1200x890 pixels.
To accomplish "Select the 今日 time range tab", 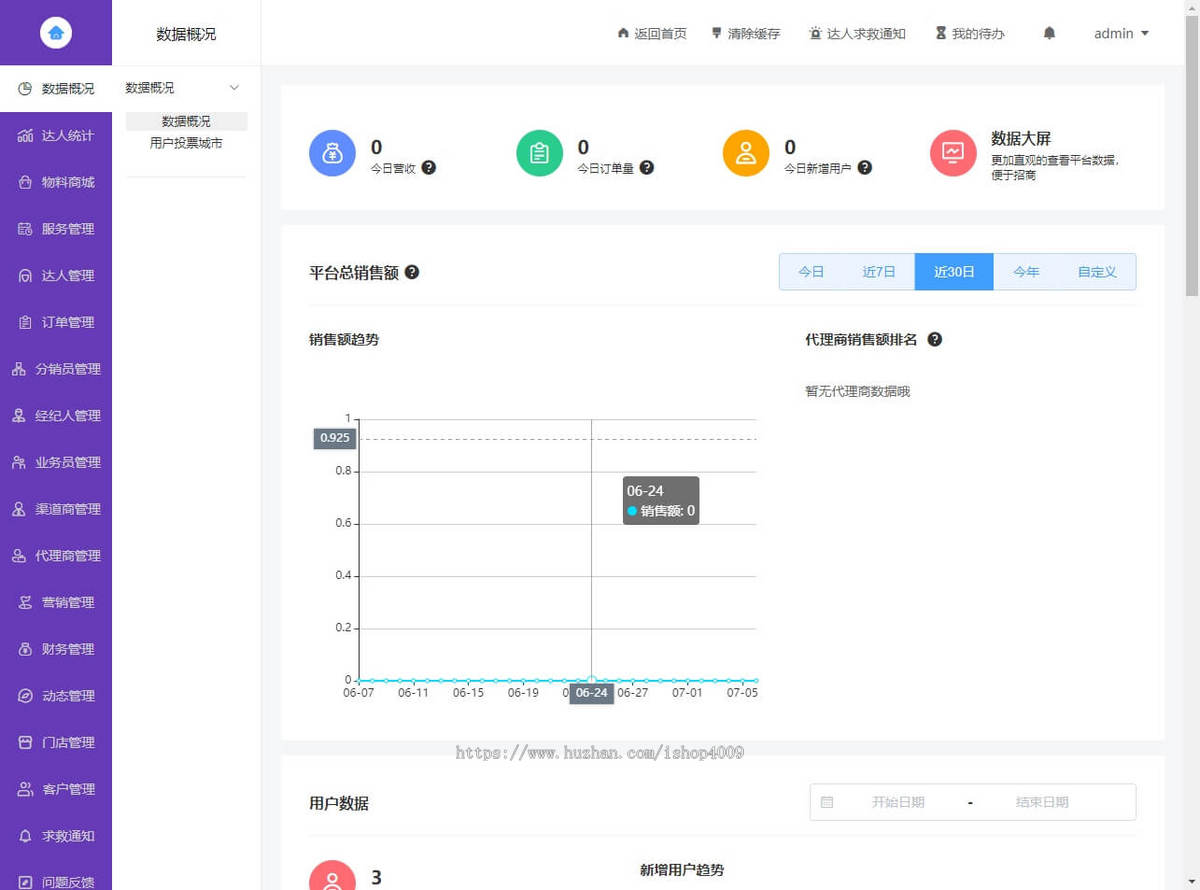I will coord(811,271).
